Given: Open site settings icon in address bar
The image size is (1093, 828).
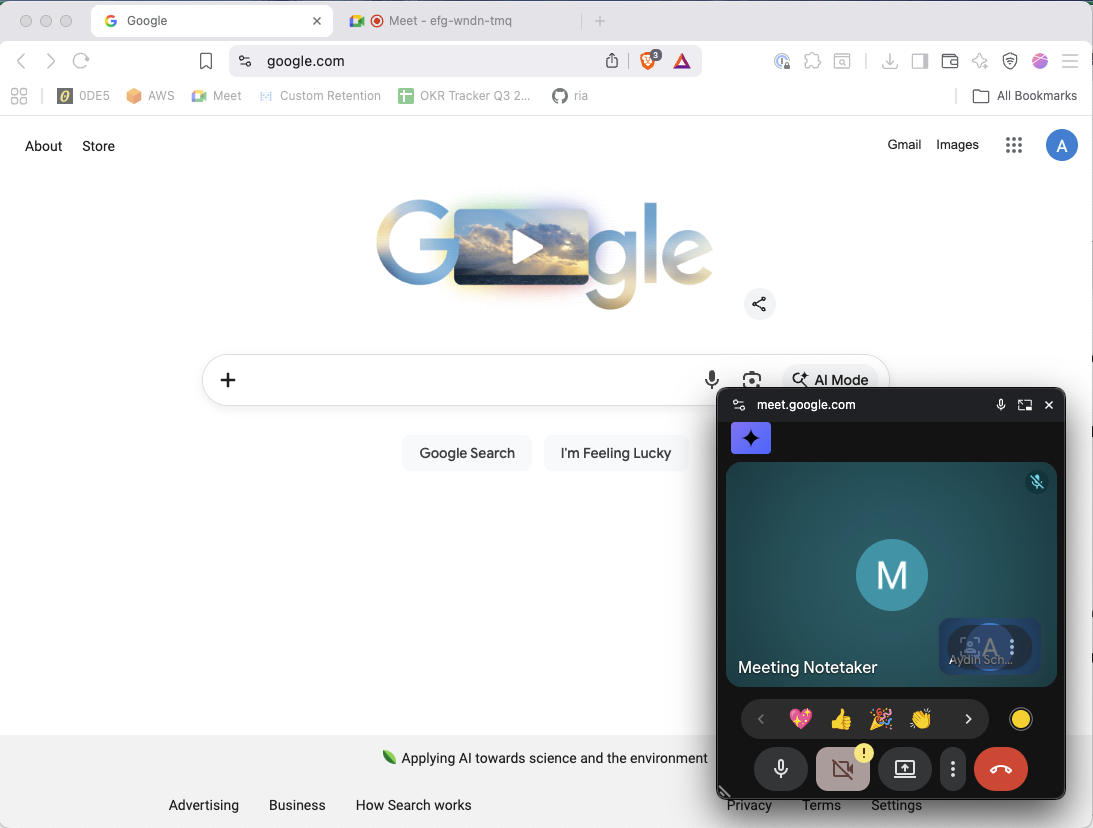Looking at the screenshot, I should (x=245, y=61).
